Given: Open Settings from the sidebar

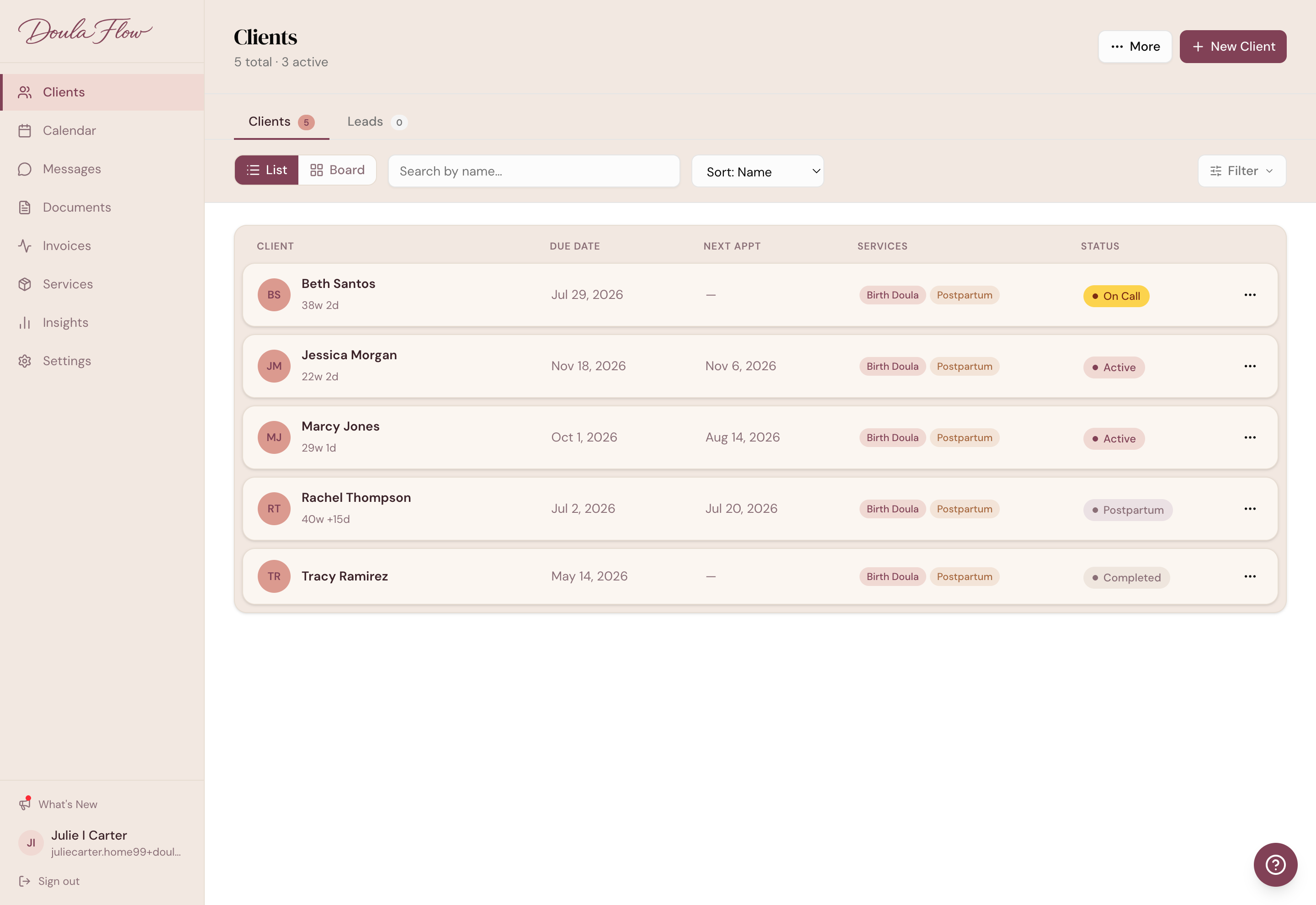Looking at the screenshot, I should coord(102,361).
